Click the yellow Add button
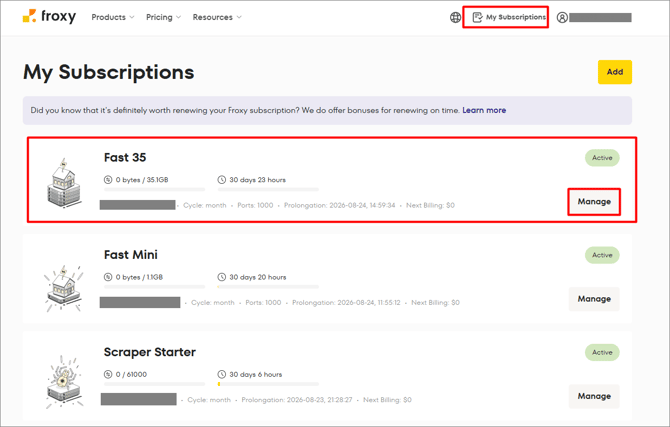Screen dimensions: 670x427 point(614,72)
